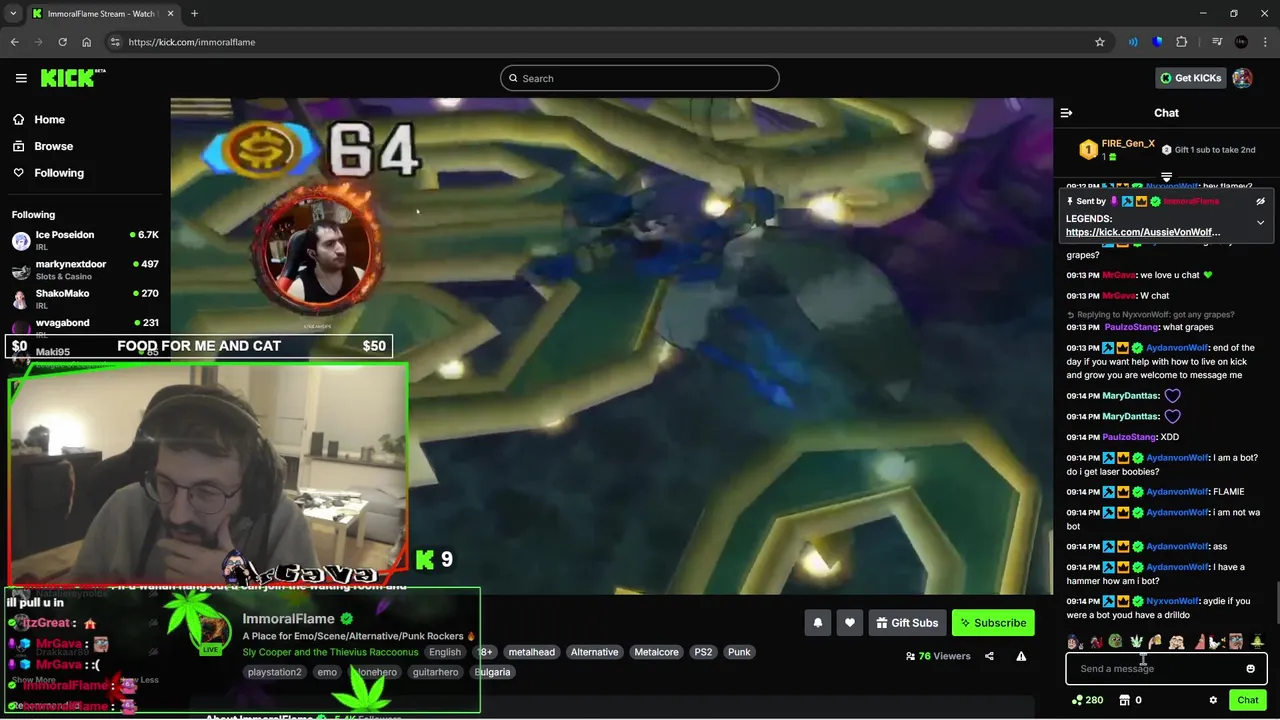This screenshot has height=720, width=1280.
Task: Select the Metalcore tag
Action: coord(656,652)
